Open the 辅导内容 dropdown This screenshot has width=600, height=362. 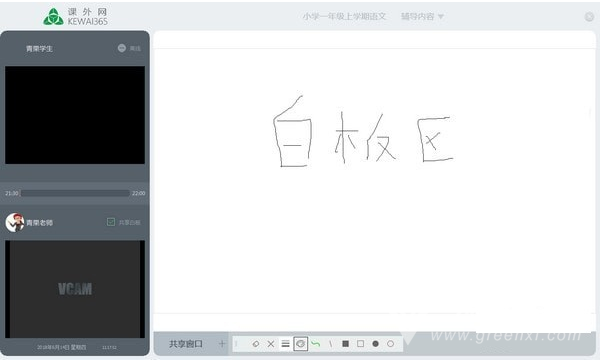(422, 16)
